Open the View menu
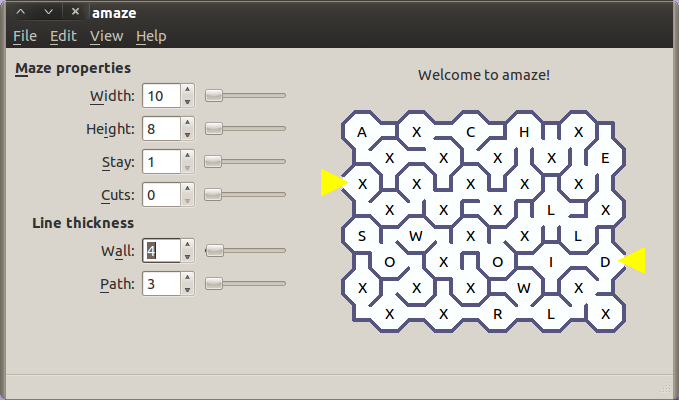This screenshot has height=400, width=679. click(107, 36)
